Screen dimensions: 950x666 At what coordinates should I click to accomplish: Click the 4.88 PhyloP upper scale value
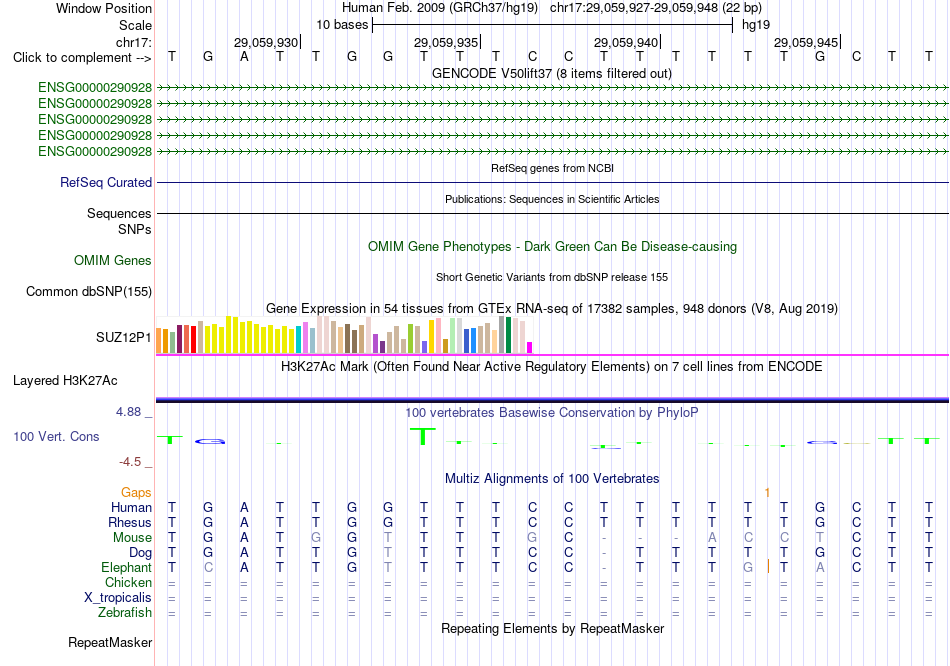pyautogui.click(x=128, y=412)
